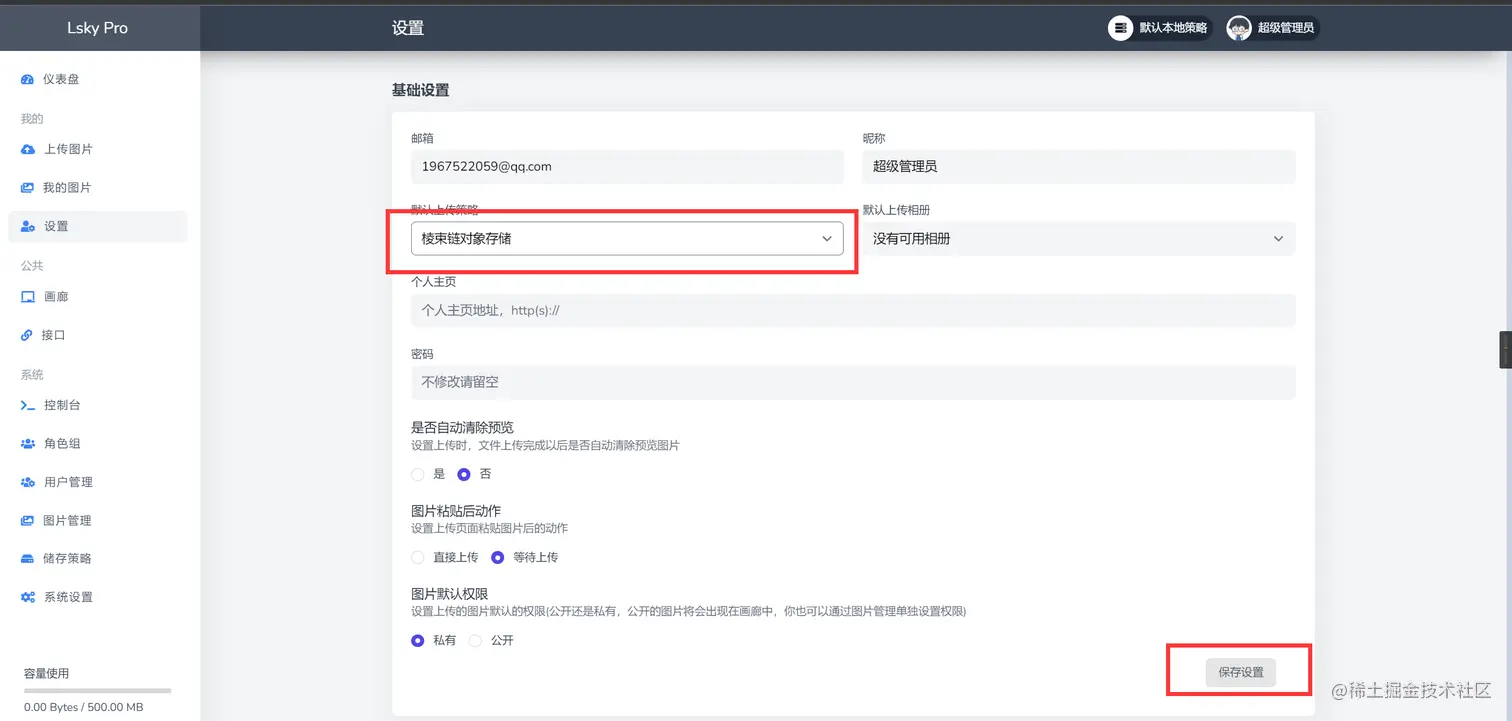The width and height of the screenshot is (1512, 721).
Task: Click the My Images photo icon
Action: click(28, 188)
